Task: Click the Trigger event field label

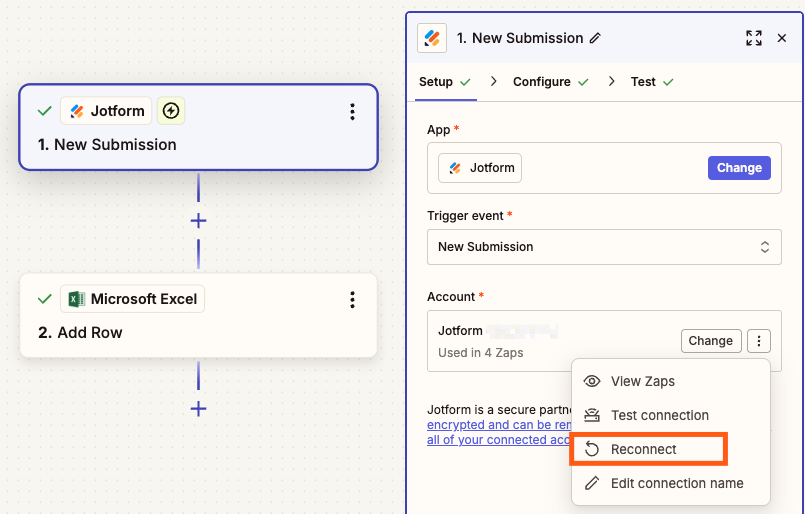Action: click(465, 216)
